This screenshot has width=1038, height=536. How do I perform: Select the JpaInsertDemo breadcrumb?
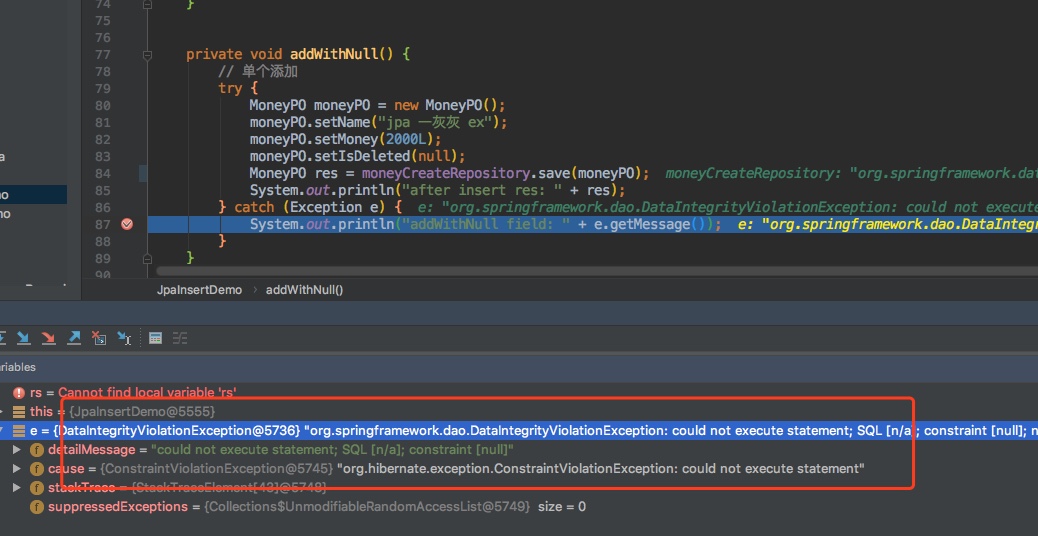point(199,289)
